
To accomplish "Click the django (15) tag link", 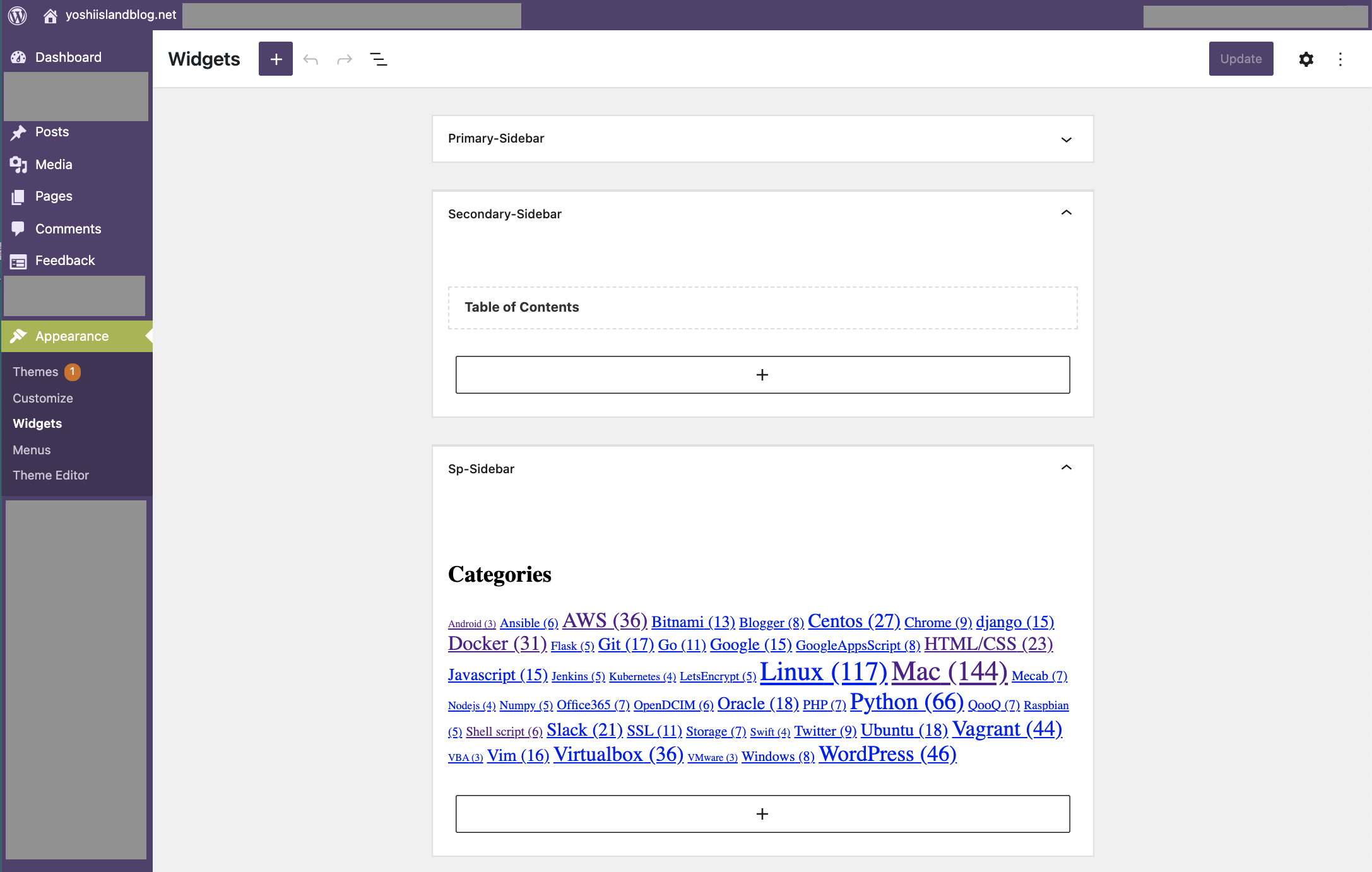I will pos(1015,622).
